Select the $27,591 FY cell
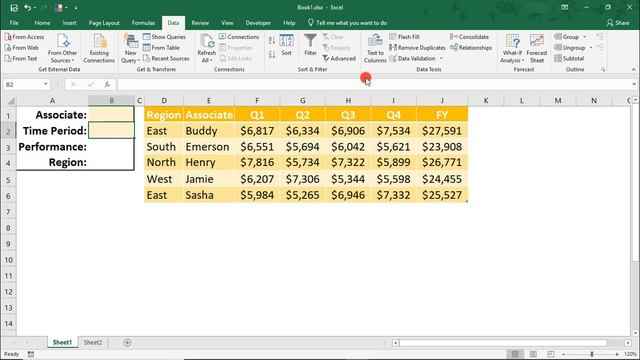The image size is (640, 360). point(442,131)
